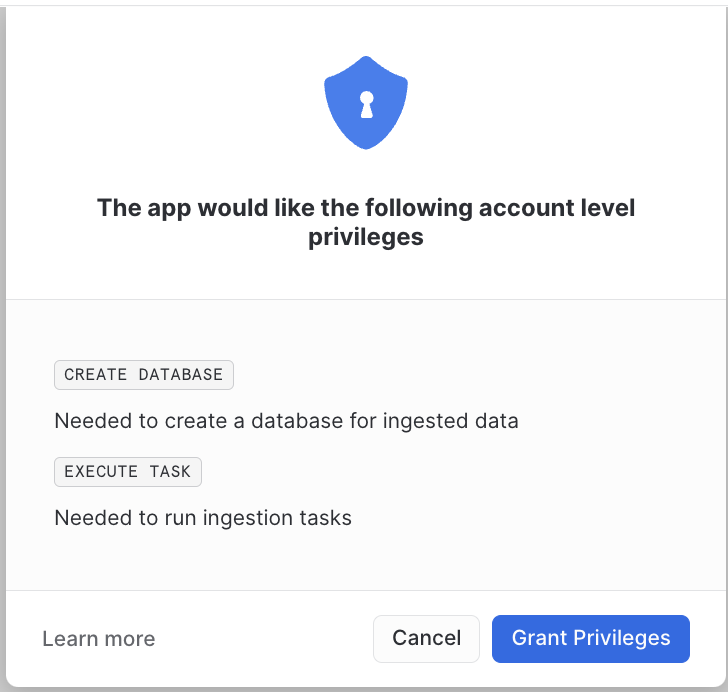
Task: Click the database for ingested data description
Action: pyautogui.click(x=286, y=421)
